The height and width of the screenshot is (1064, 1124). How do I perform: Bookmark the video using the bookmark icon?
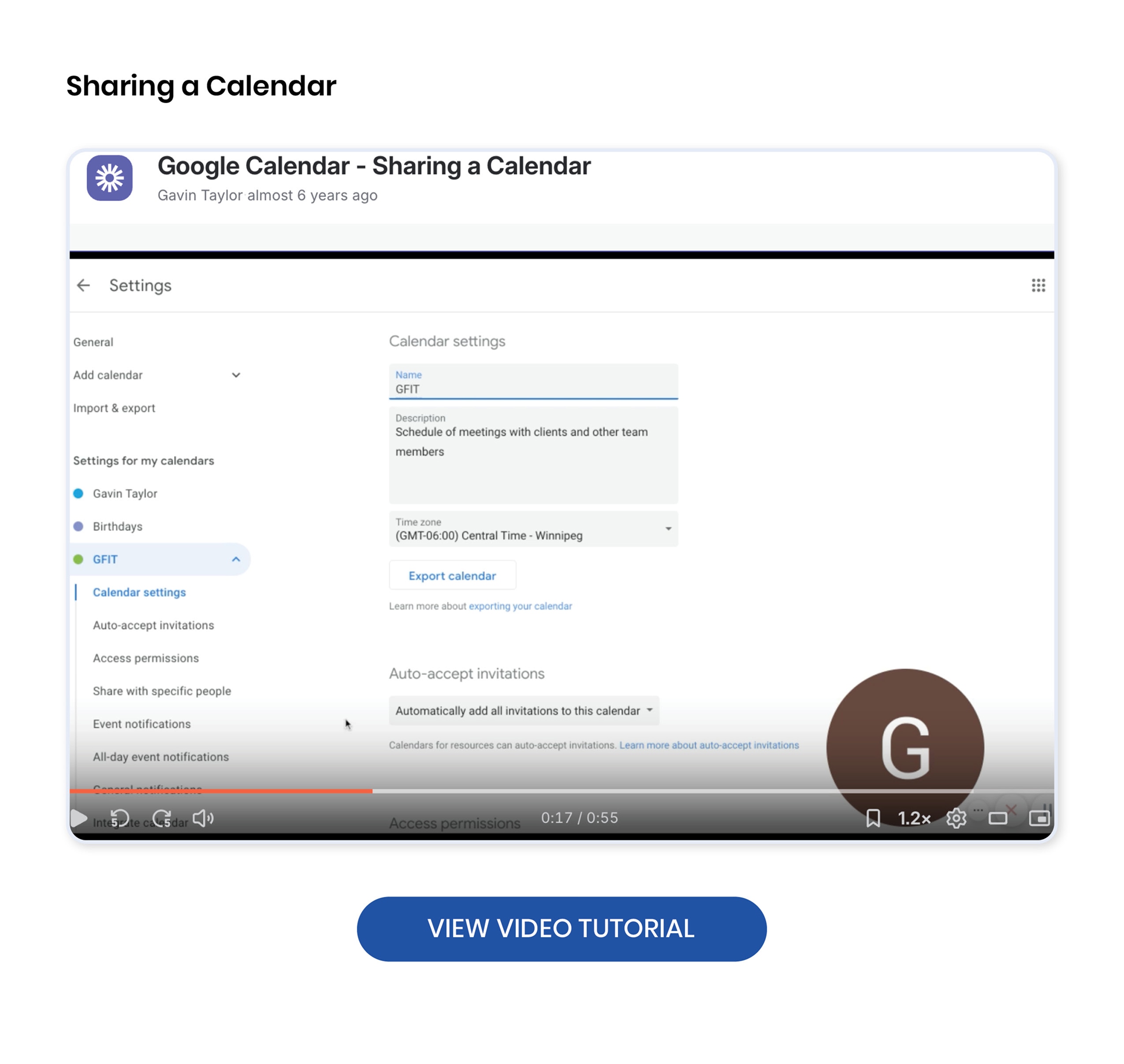(873, 818)
